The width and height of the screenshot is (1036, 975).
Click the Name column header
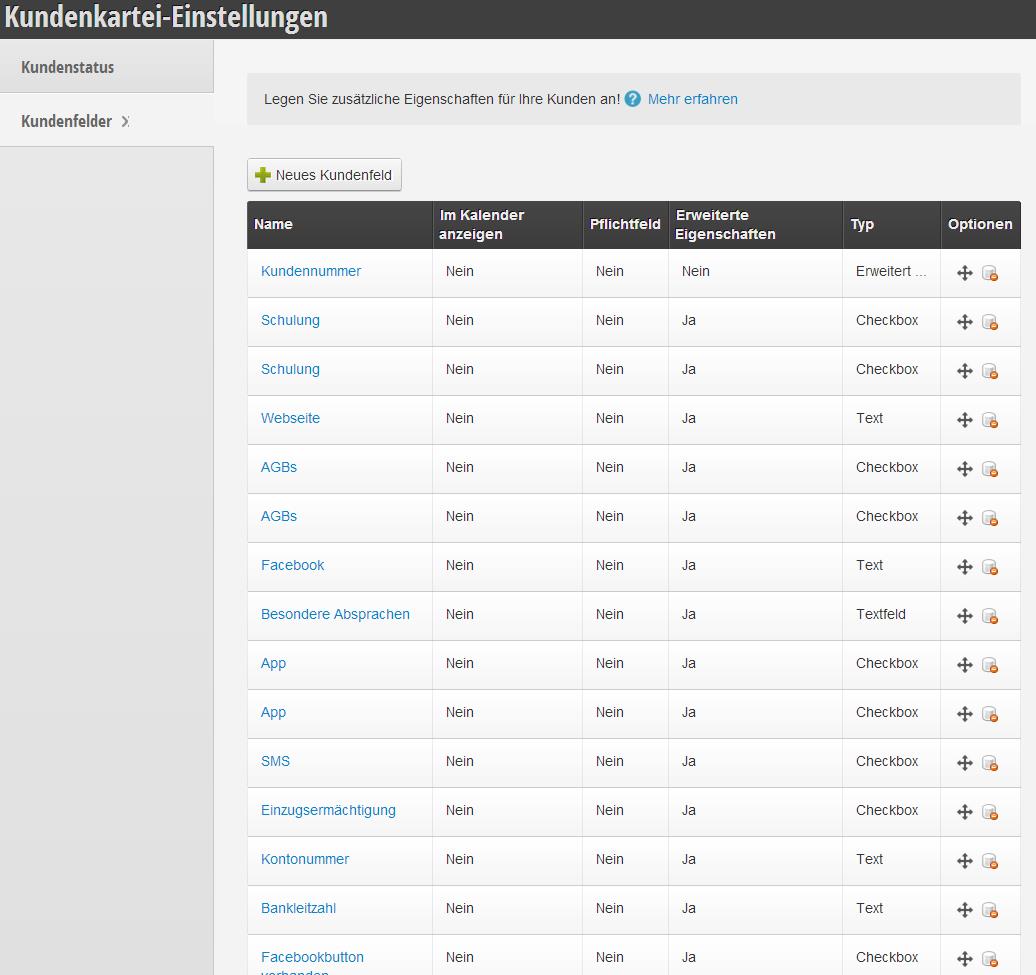tap(273, 224)
